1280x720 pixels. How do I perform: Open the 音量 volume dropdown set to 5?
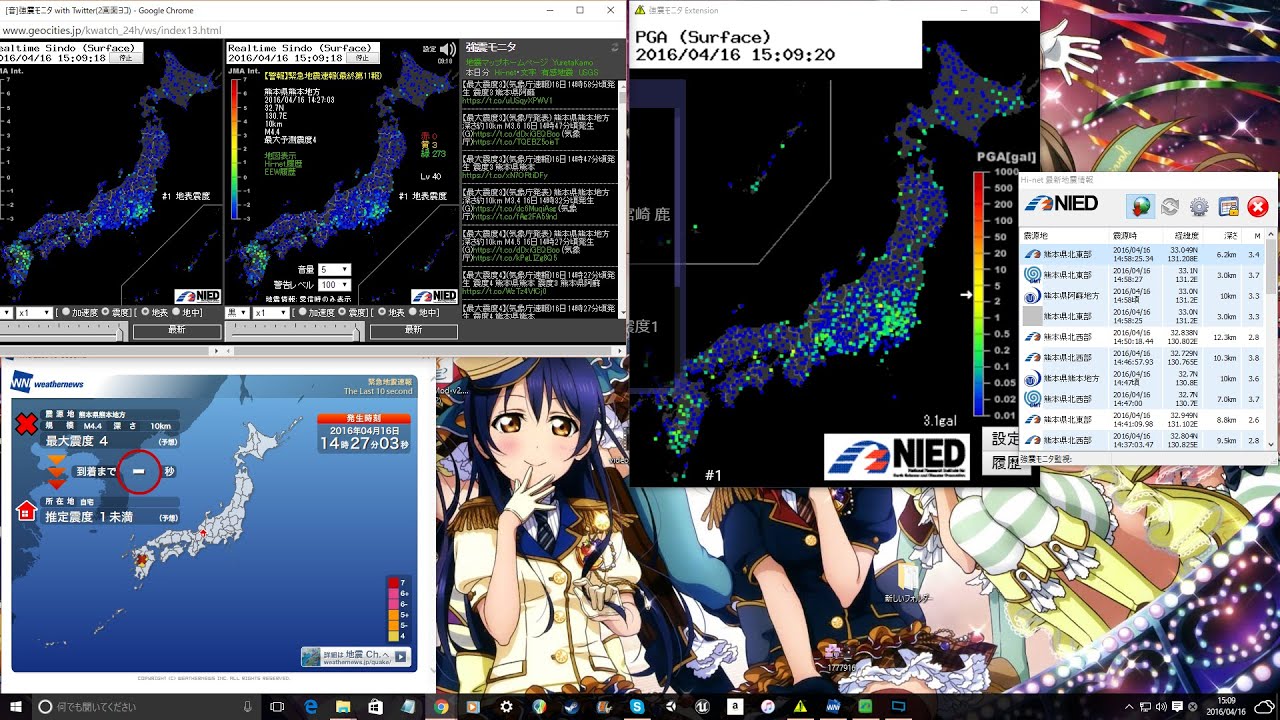(334, 270)
